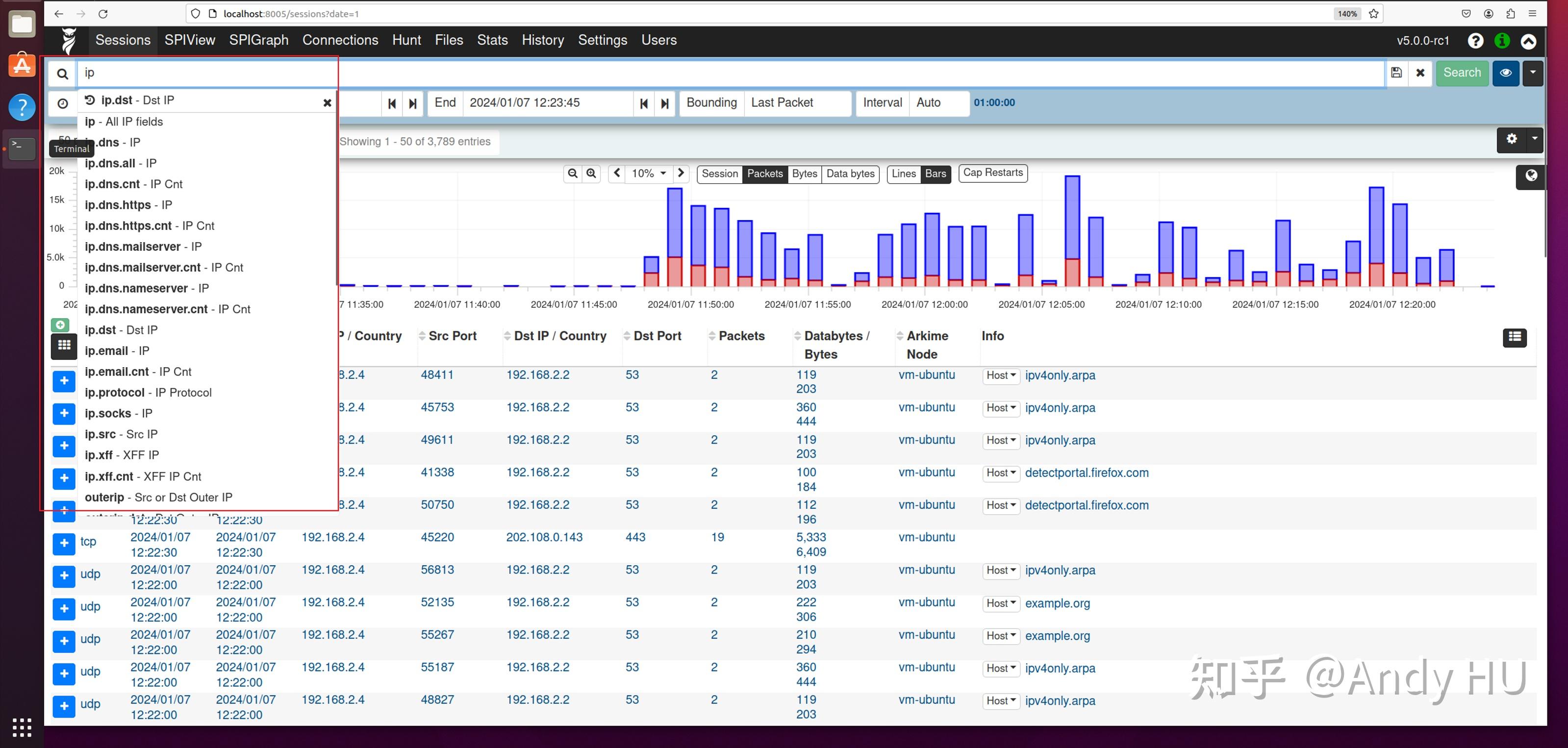Open the gear settings button above graph

coord(1512,139)
